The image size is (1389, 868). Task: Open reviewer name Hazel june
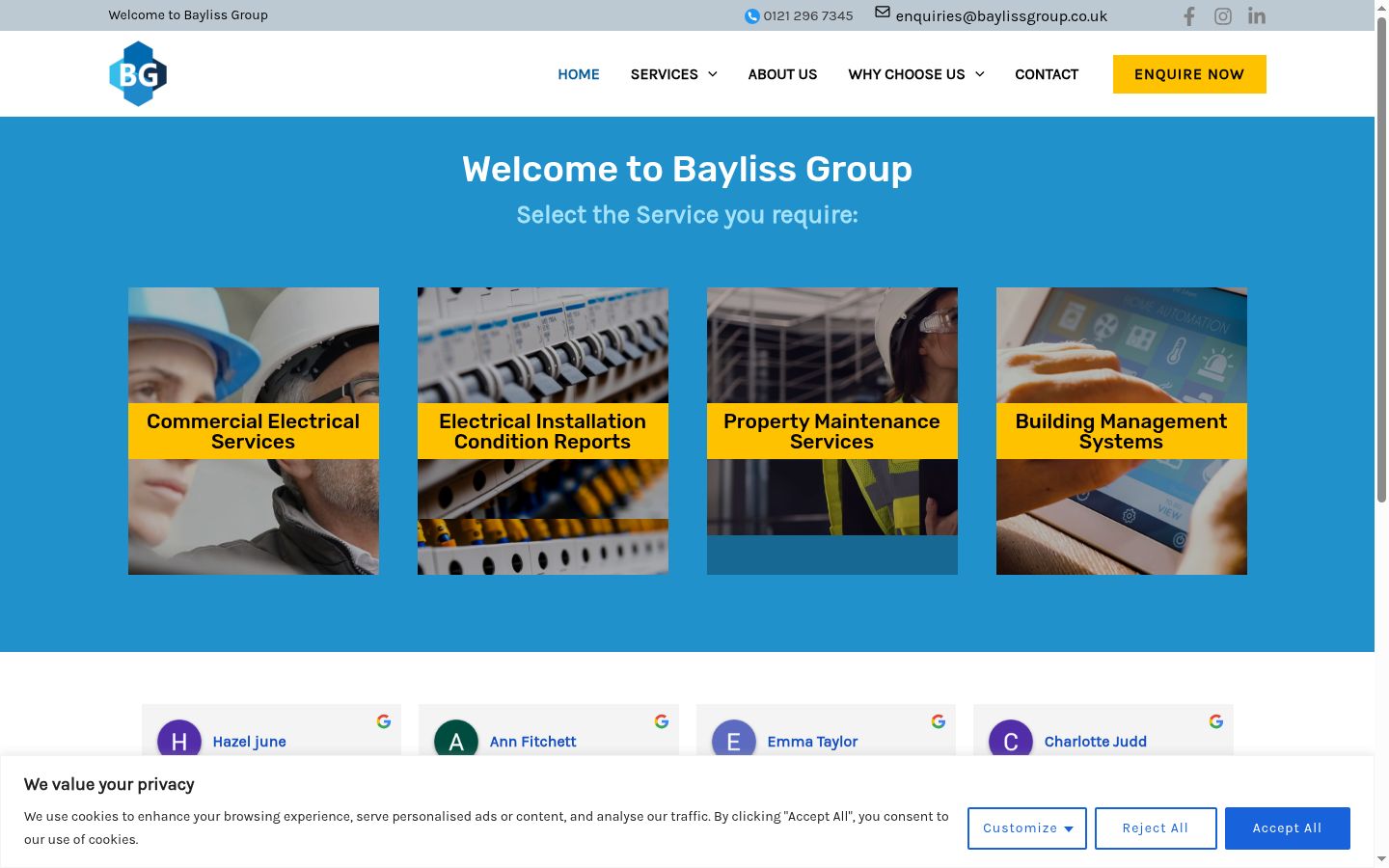coord(249,742)
